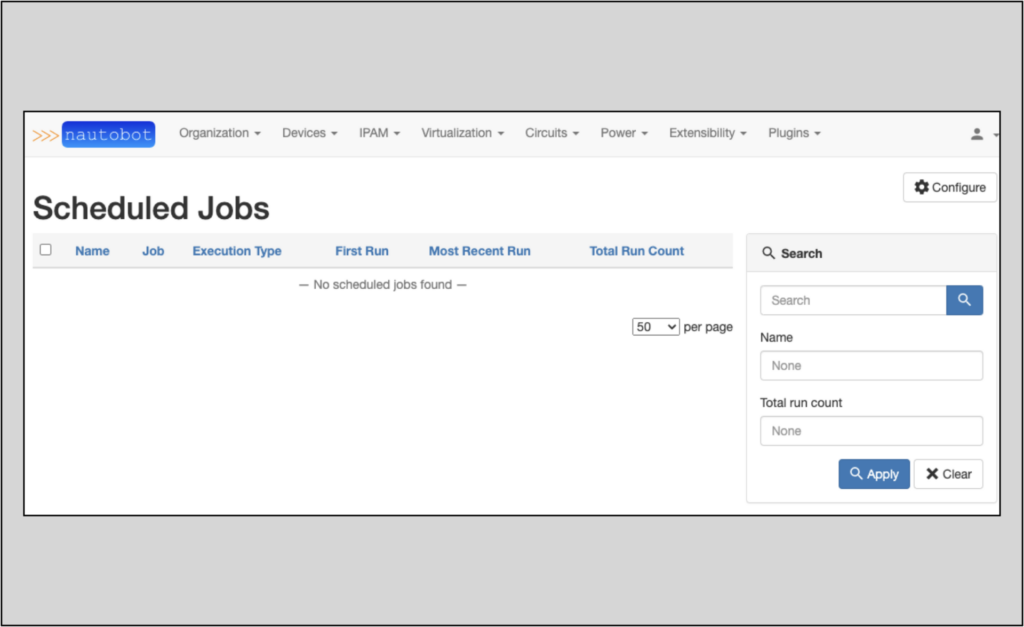Open the user account icon menu
This screenshot has height=627, width=1024.
coord(977,134)
